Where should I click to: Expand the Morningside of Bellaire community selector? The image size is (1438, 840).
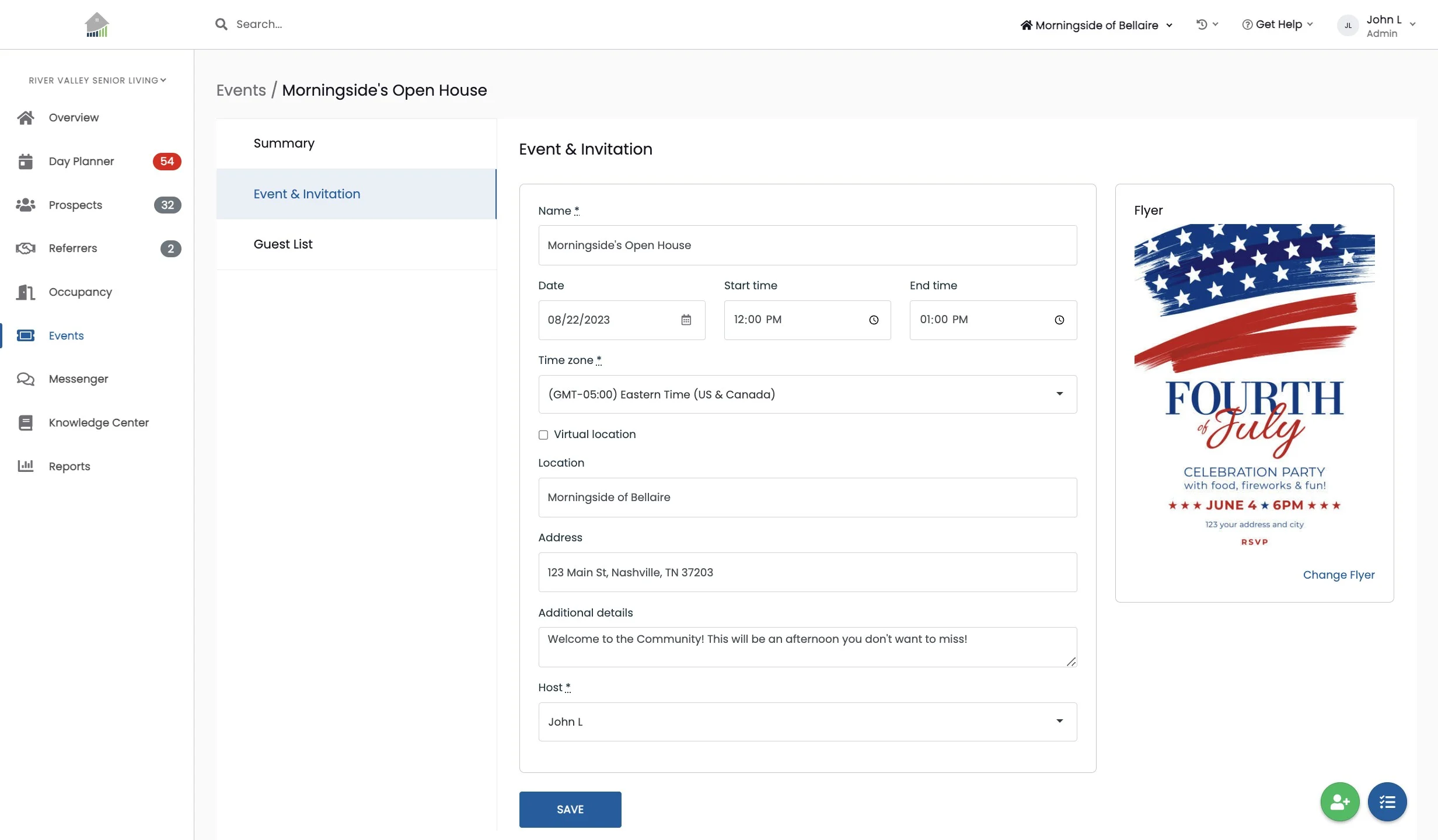[1096, 25]
